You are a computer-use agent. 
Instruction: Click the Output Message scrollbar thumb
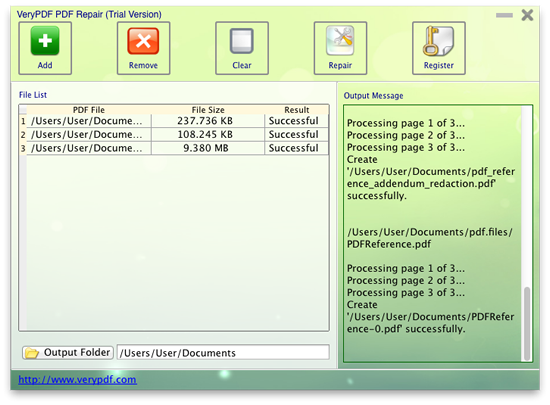click(526, 324)
